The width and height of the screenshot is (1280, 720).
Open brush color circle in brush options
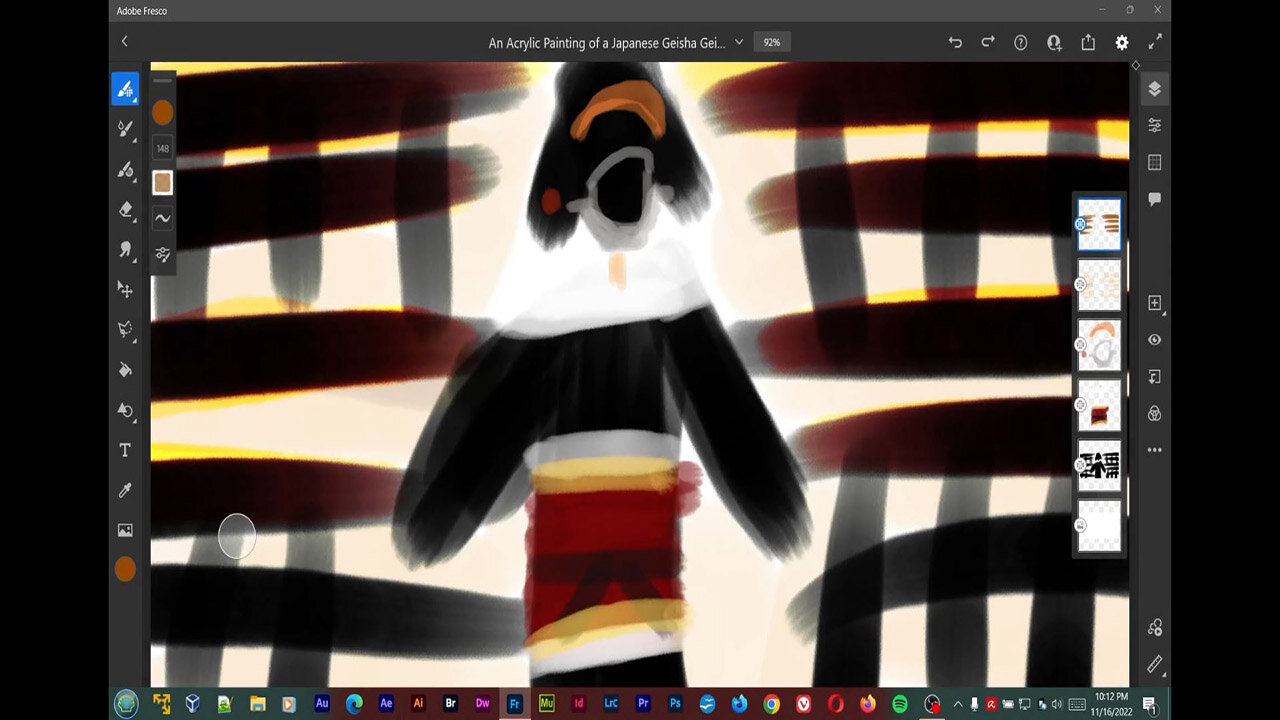tap(162, 113)
